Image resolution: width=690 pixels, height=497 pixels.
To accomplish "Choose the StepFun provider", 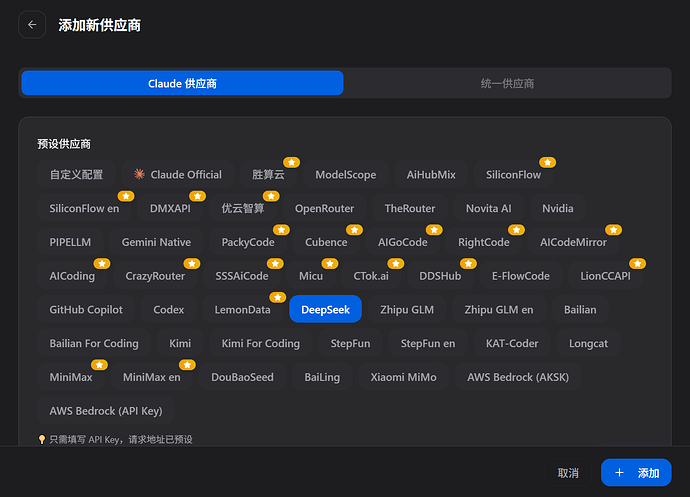I will (350, 343).
